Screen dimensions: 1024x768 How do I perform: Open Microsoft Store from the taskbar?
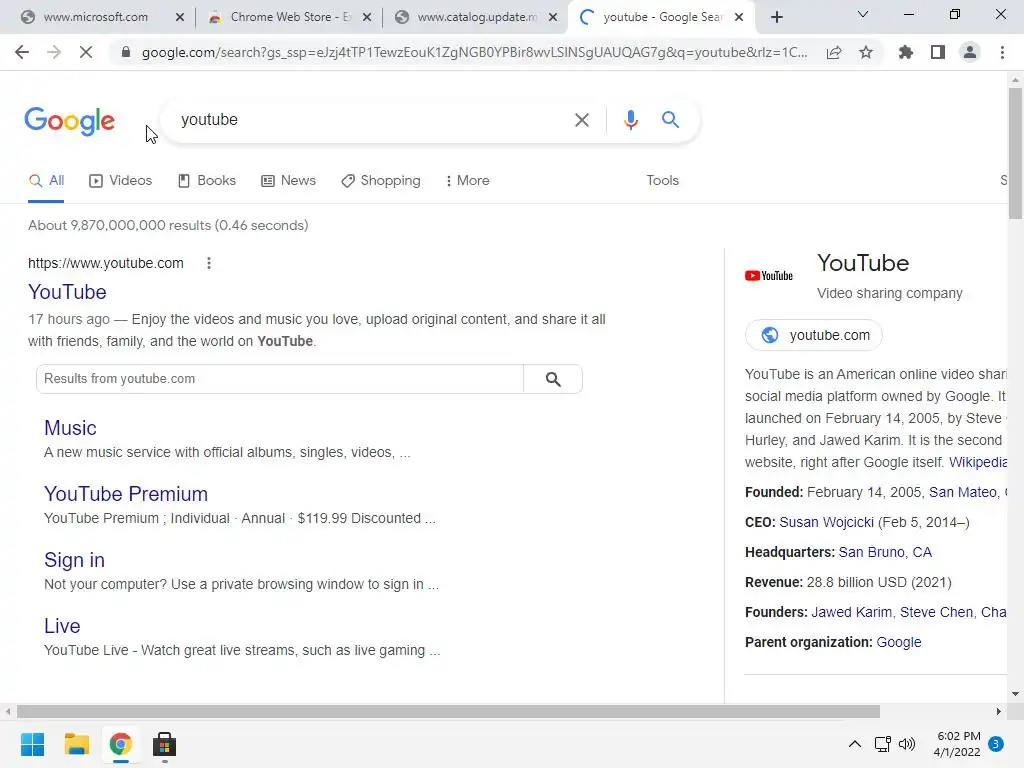pyautogui.click(x=165, y=744)
